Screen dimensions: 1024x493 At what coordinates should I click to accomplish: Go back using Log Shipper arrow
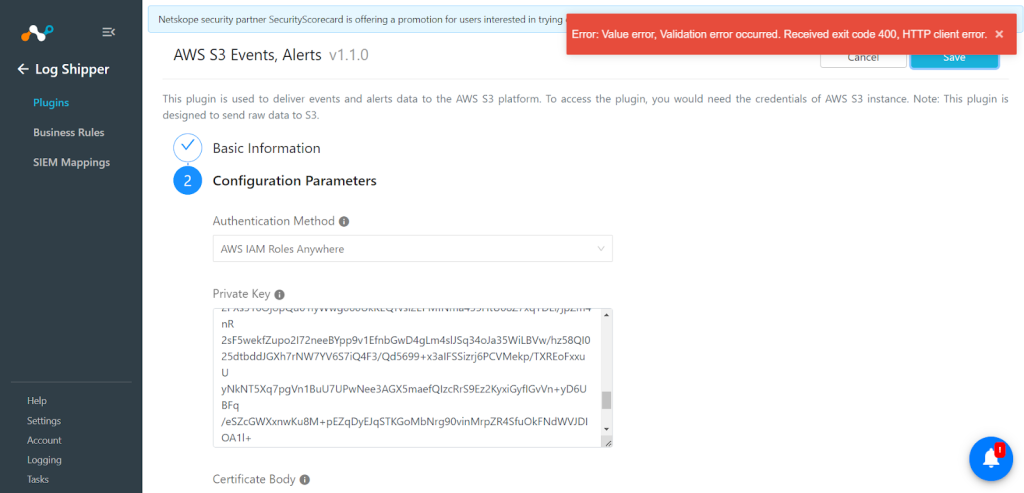pos(24,69)
